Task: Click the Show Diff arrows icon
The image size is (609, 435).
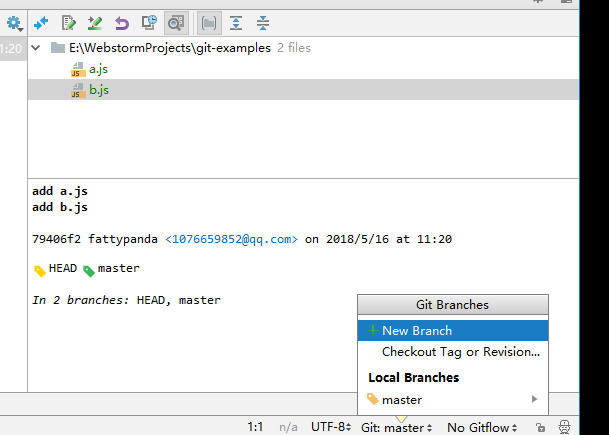Action: [41, 21]
